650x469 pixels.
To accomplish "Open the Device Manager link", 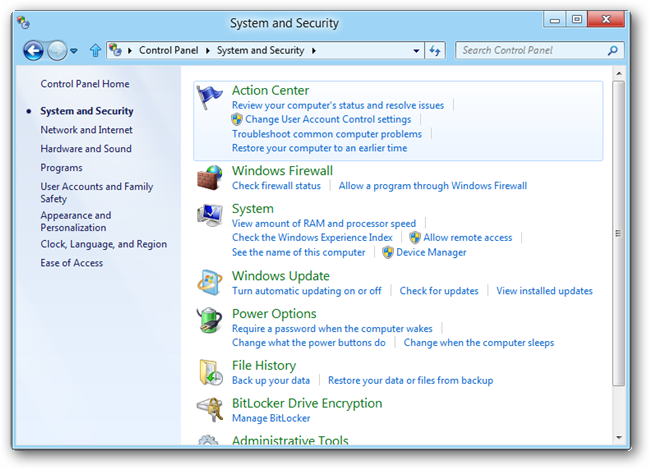I will 431,252.
